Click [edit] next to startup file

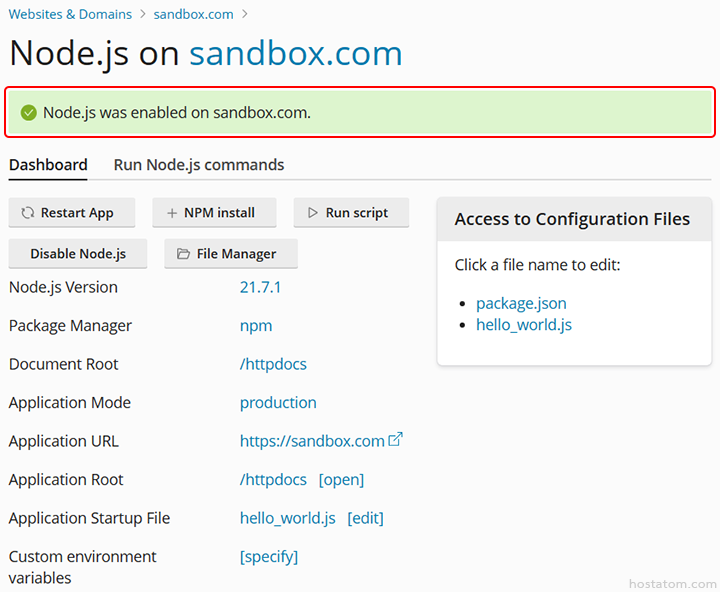(365, 518)
